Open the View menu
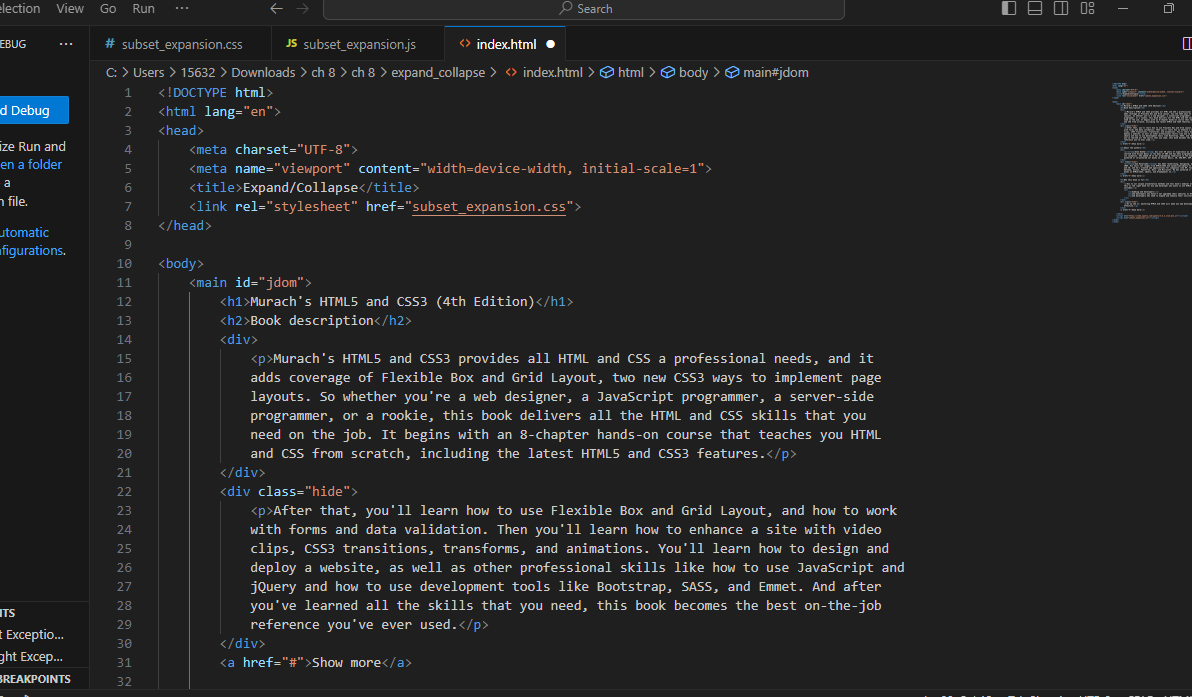 tap(70, 8)
